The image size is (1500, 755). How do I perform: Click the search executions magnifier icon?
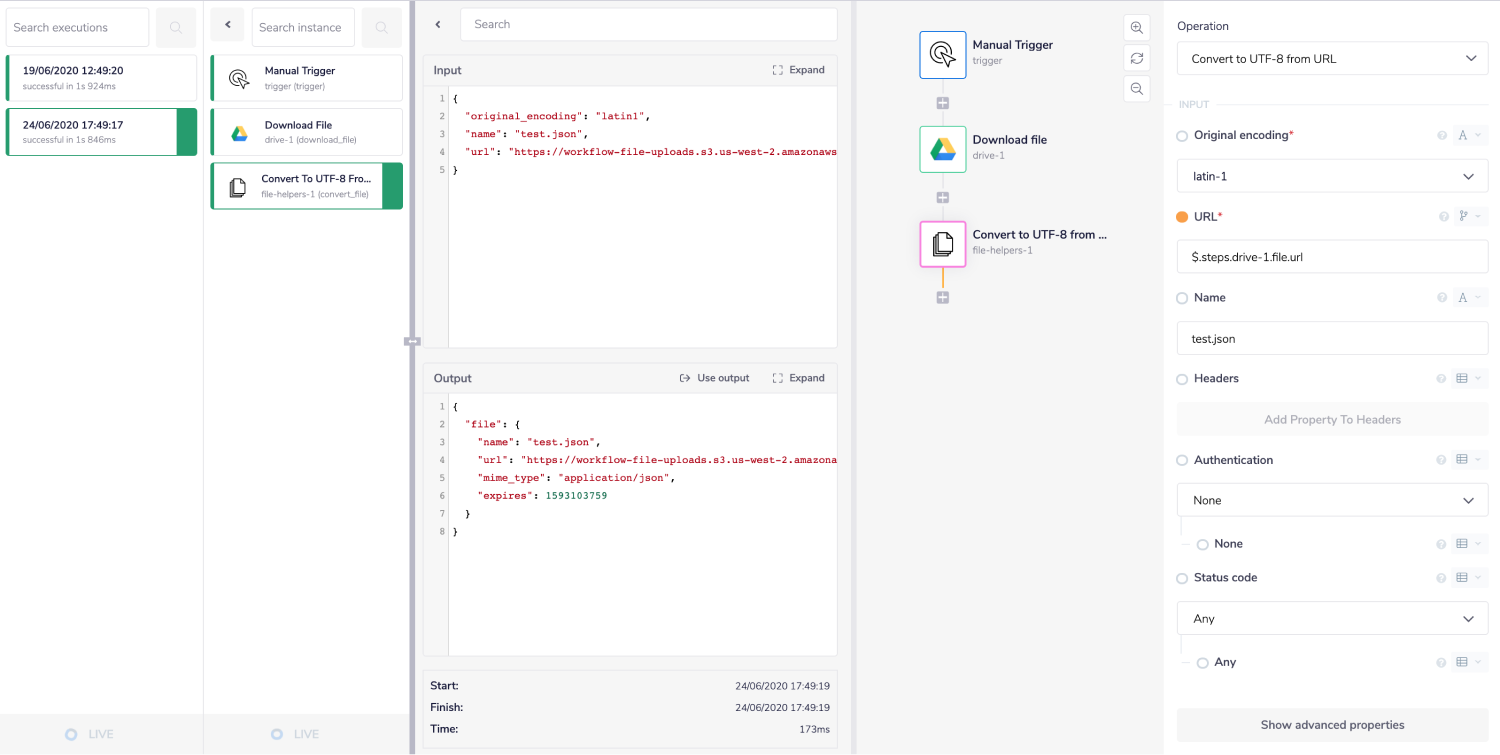176,28
